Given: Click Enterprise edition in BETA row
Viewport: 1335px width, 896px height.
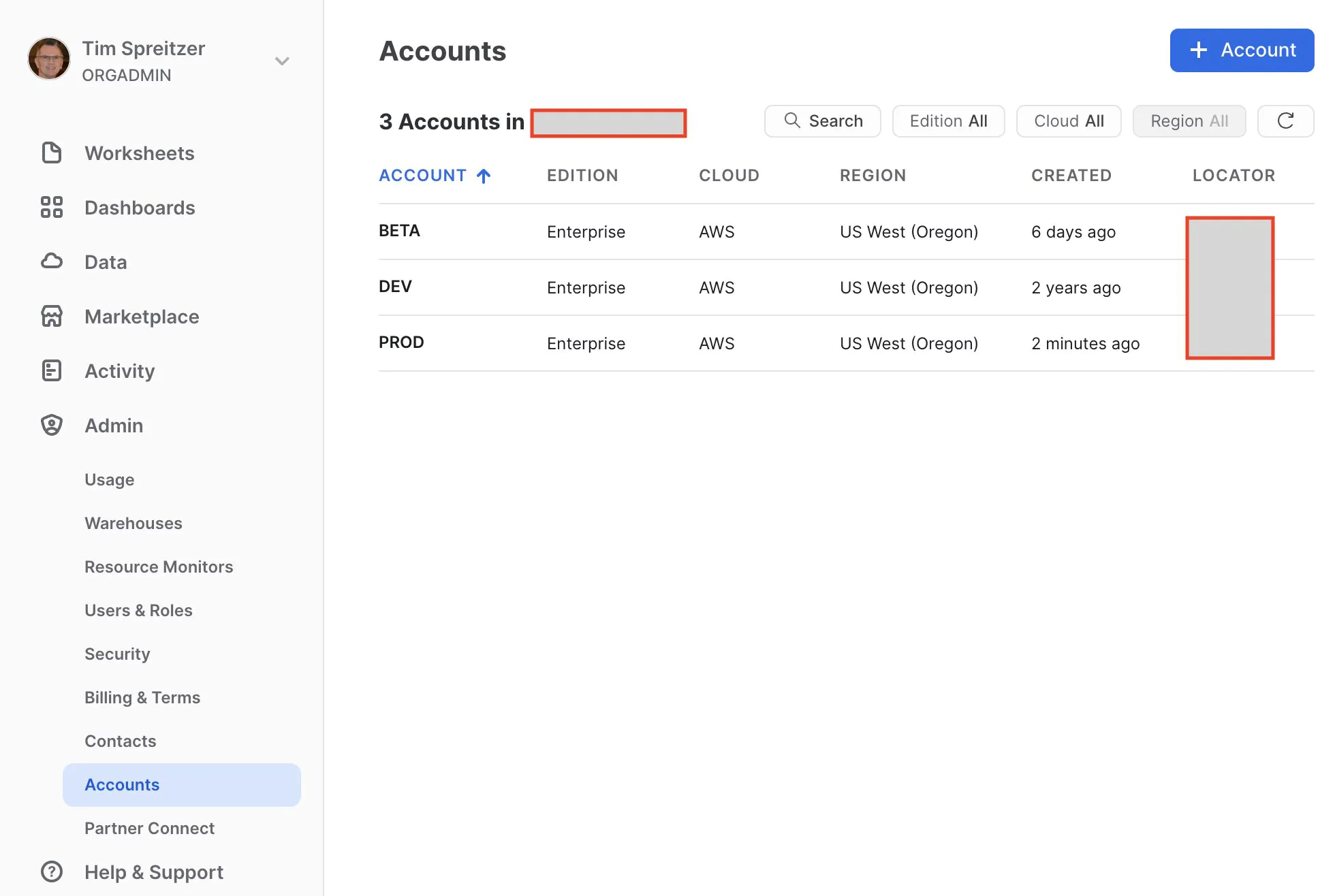Looking at the screenshot, I should pyautogui.click(x=586, y=232).
